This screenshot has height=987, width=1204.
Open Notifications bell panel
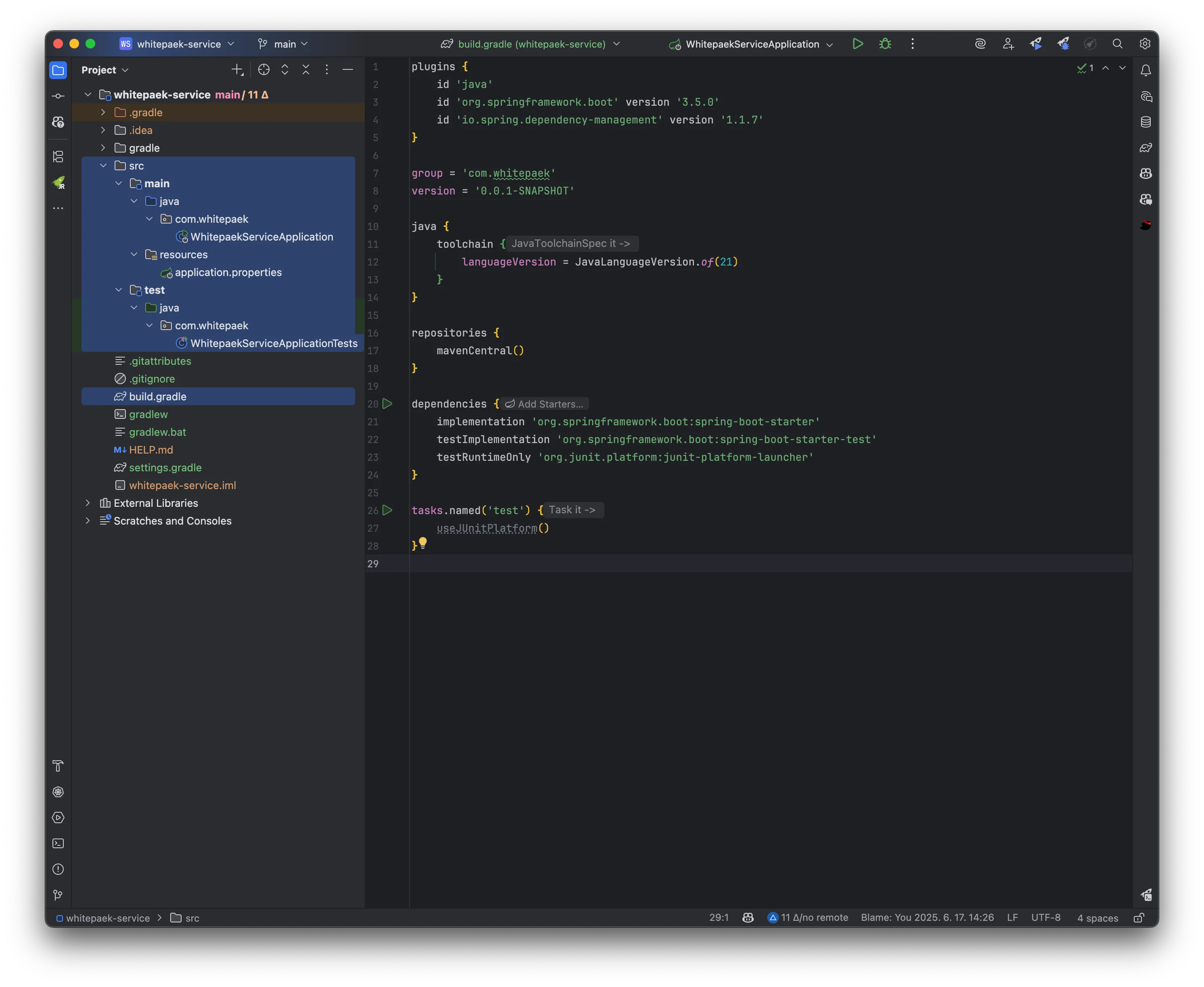(1145, 70)
